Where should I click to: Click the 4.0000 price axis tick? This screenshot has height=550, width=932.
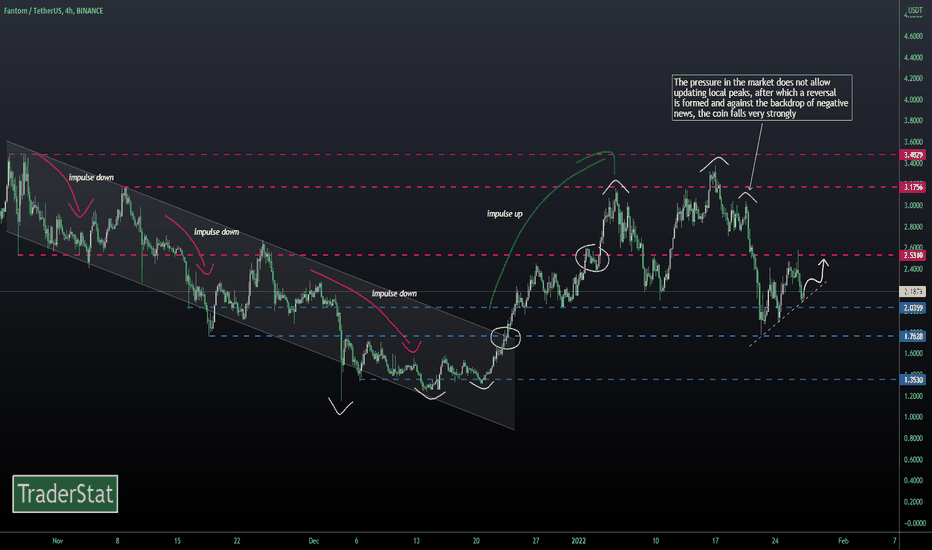pyautogui.click(x=914, y=100)
